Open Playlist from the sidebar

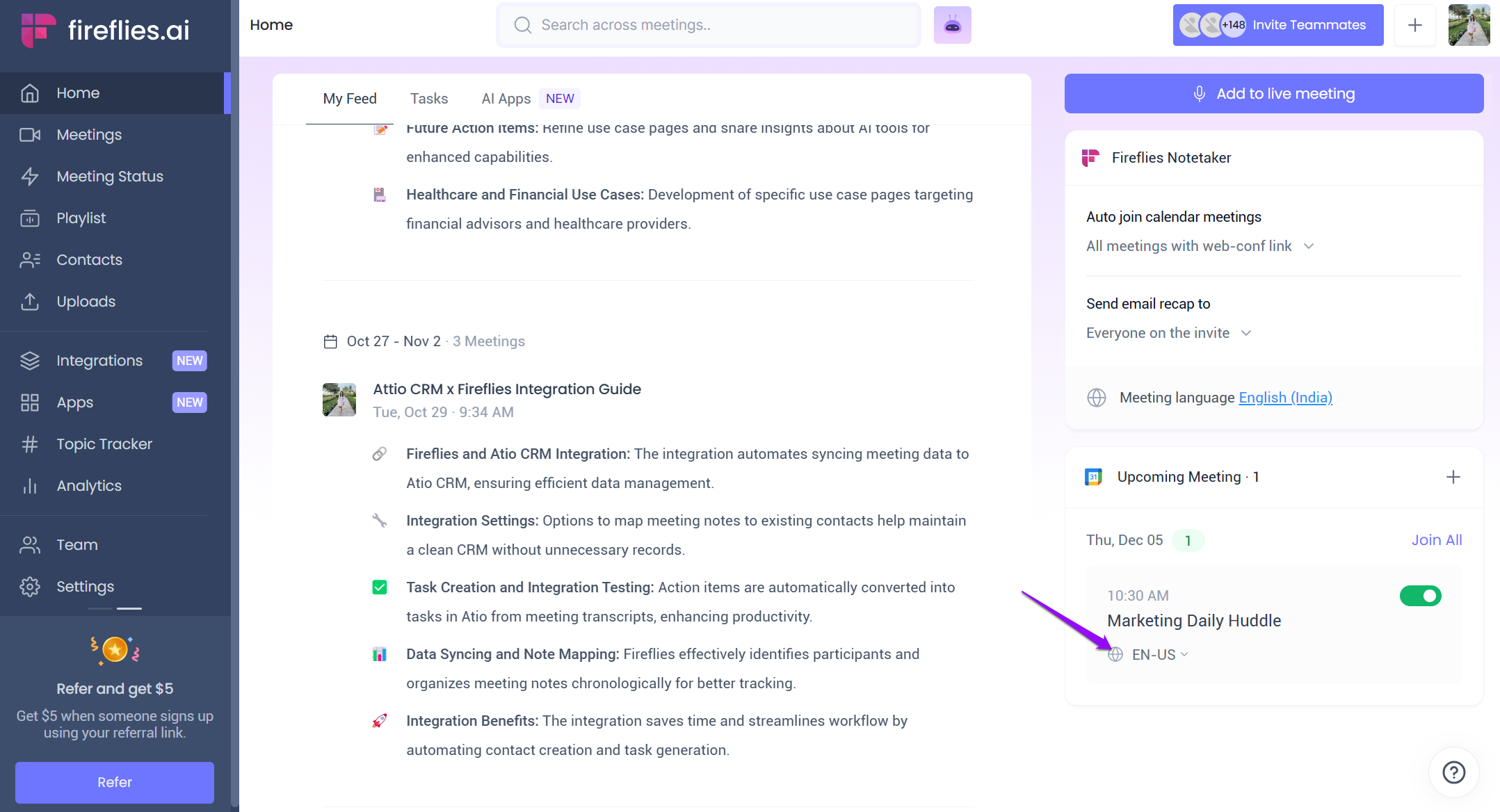tap(81, 218)
